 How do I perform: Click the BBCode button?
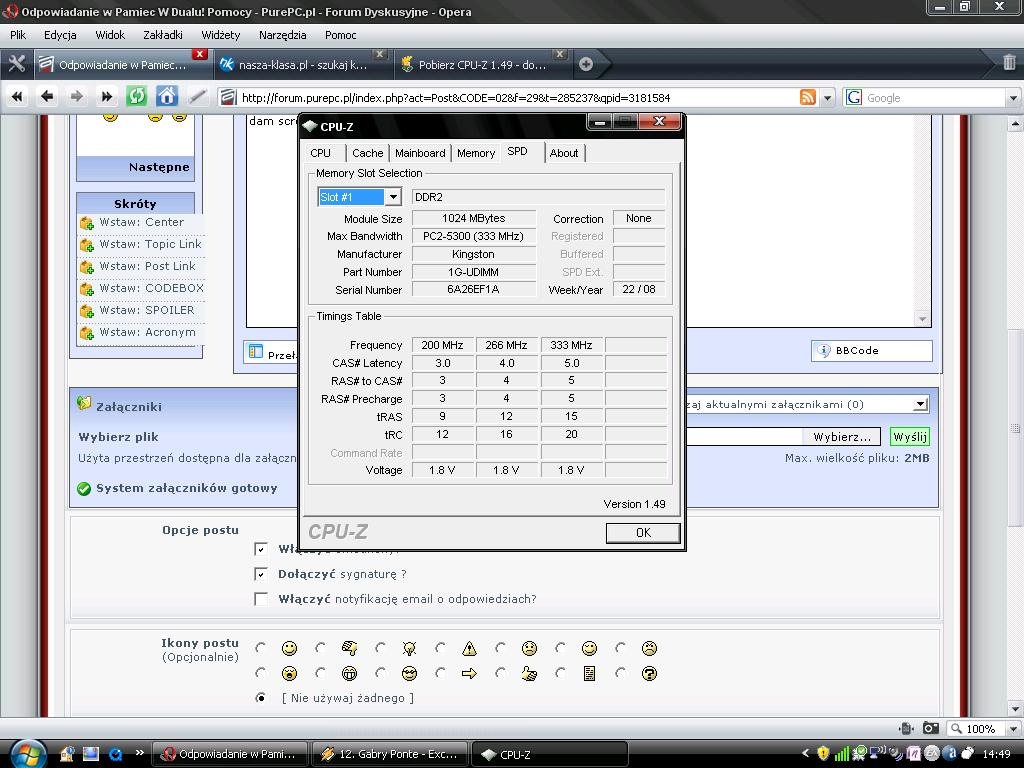pos(871,351)
